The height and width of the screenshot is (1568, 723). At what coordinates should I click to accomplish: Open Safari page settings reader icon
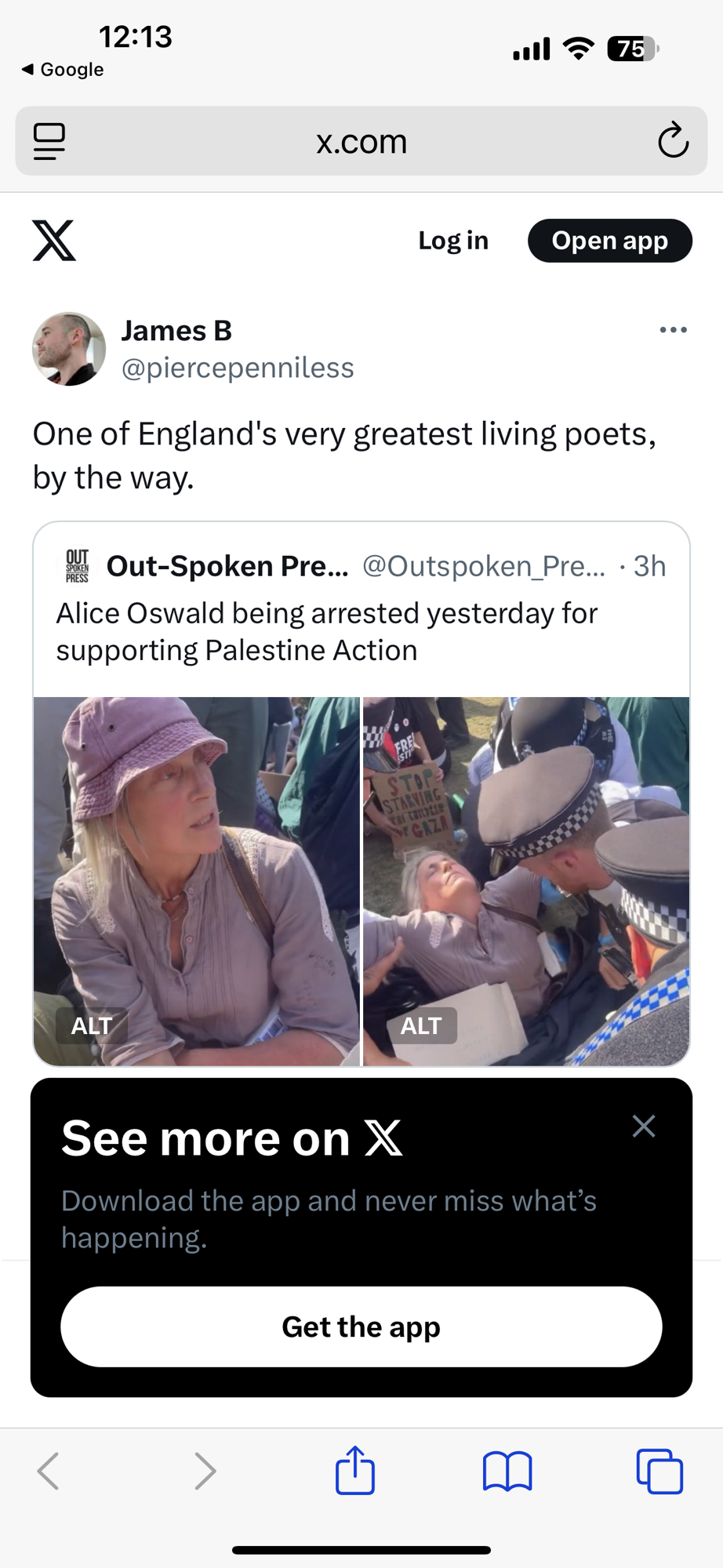coord(49,141)
